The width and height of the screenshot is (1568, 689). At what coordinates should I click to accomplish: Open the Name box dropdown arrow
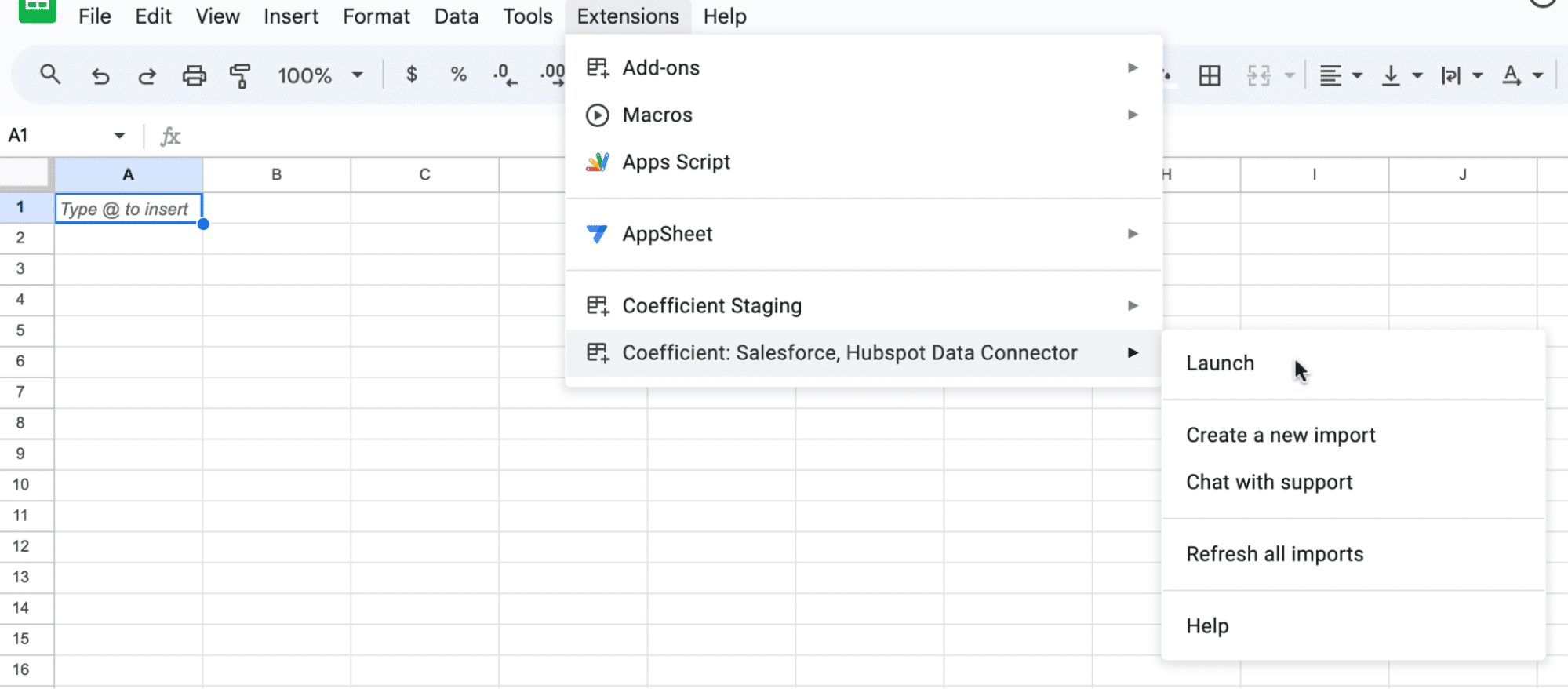pos(119,136)
